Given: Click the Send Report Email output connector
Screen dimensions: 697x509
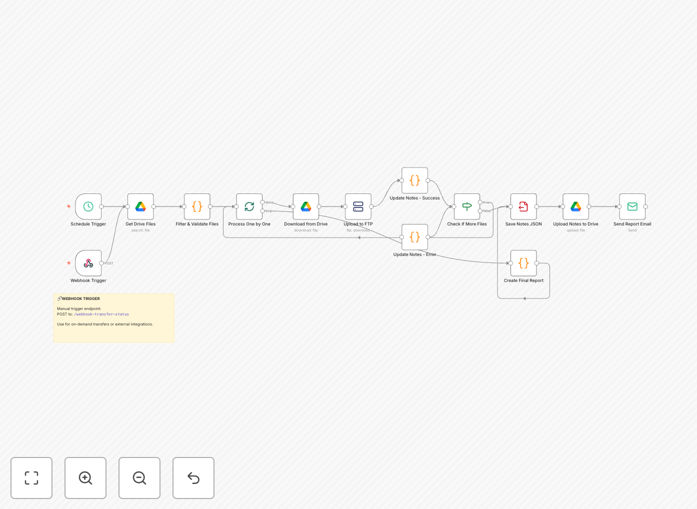Looking at the screenshot, I should [645, 206].
